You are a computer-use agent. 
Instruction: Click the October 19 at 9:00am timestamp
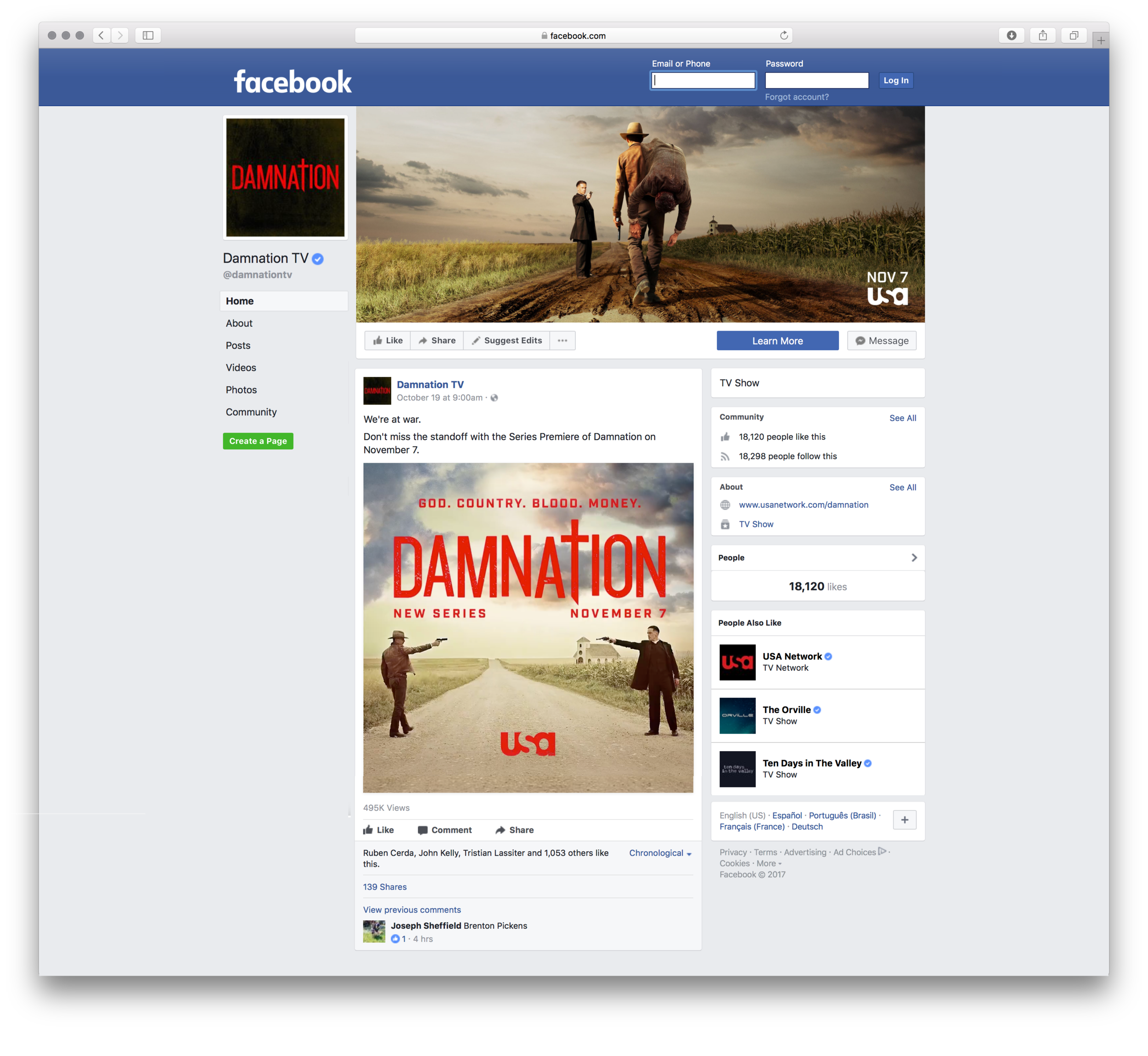(439, 398)
